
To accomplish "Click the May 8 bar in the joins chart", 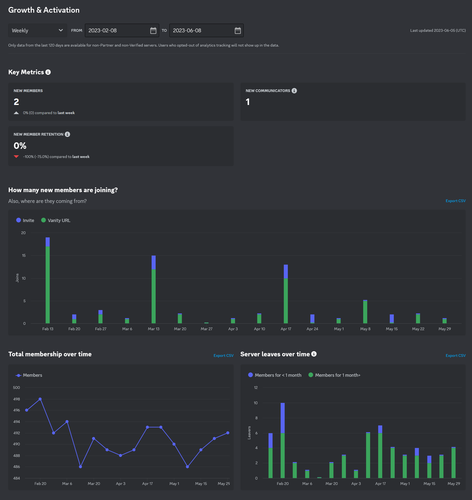I will pyautogui.click(x=365, y=312).
